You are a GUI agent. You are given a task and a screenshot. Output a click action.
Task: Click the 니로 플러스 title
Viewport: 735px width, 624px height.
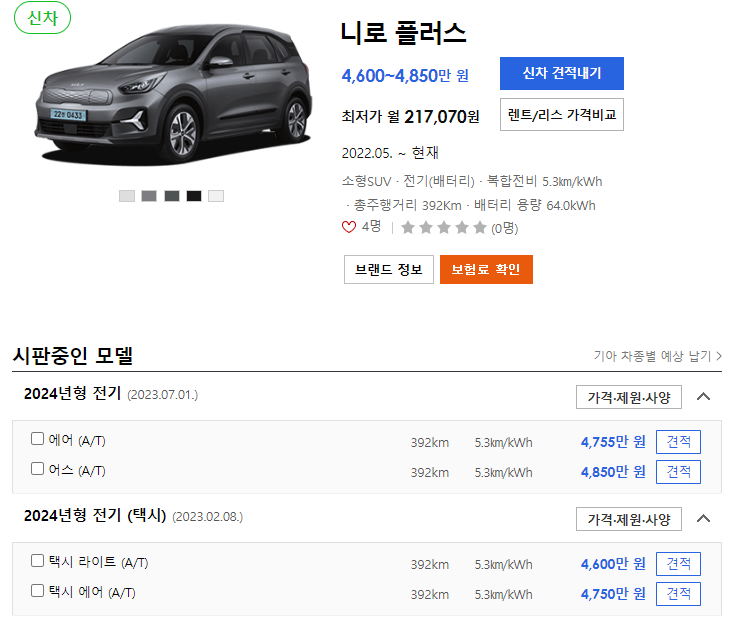(x=404, y=33)
